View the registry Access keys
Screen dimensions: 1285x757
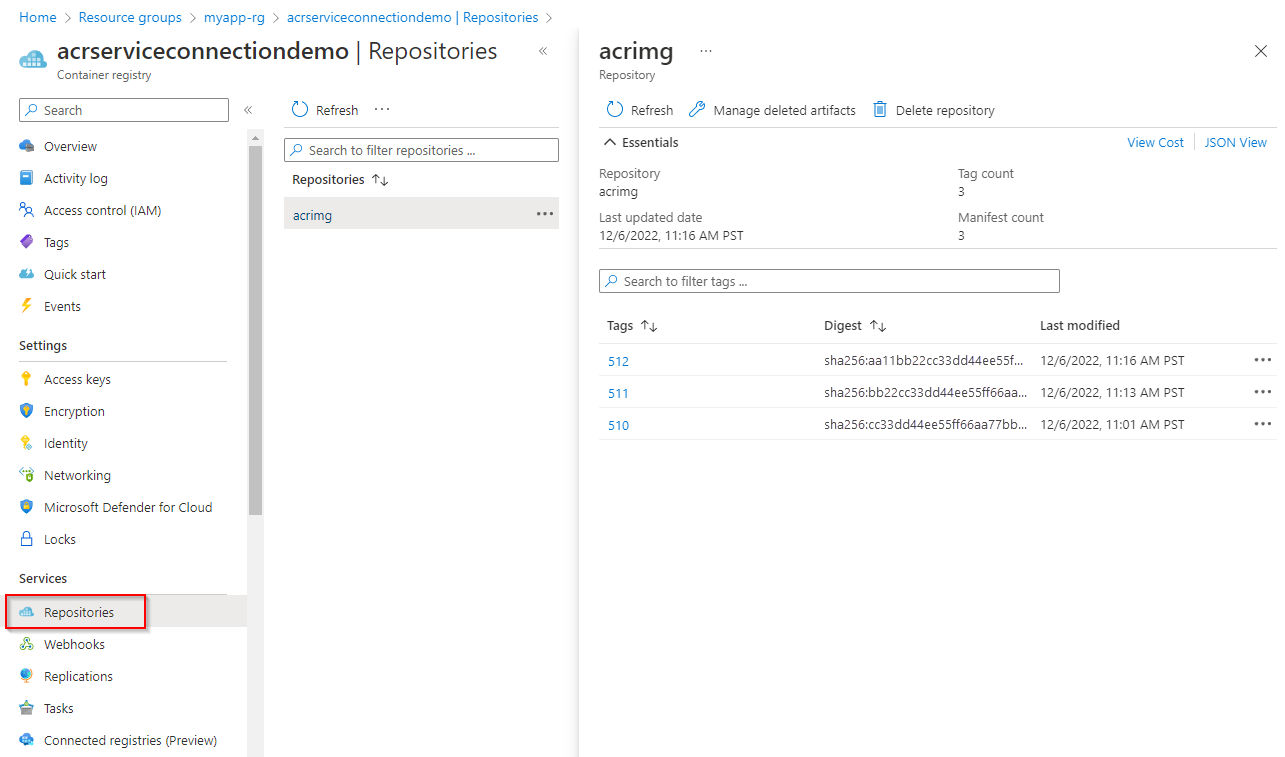[x=77, y=378]
